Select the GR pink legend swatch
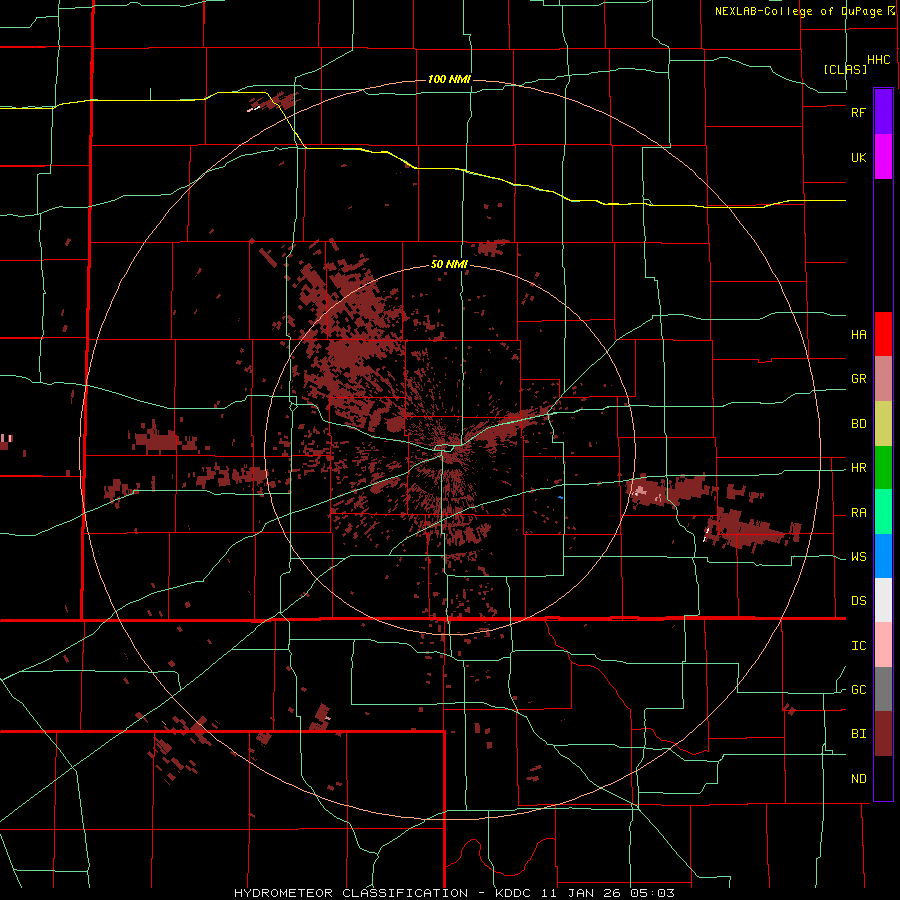 pyautogui.click(x=883, y=379)
